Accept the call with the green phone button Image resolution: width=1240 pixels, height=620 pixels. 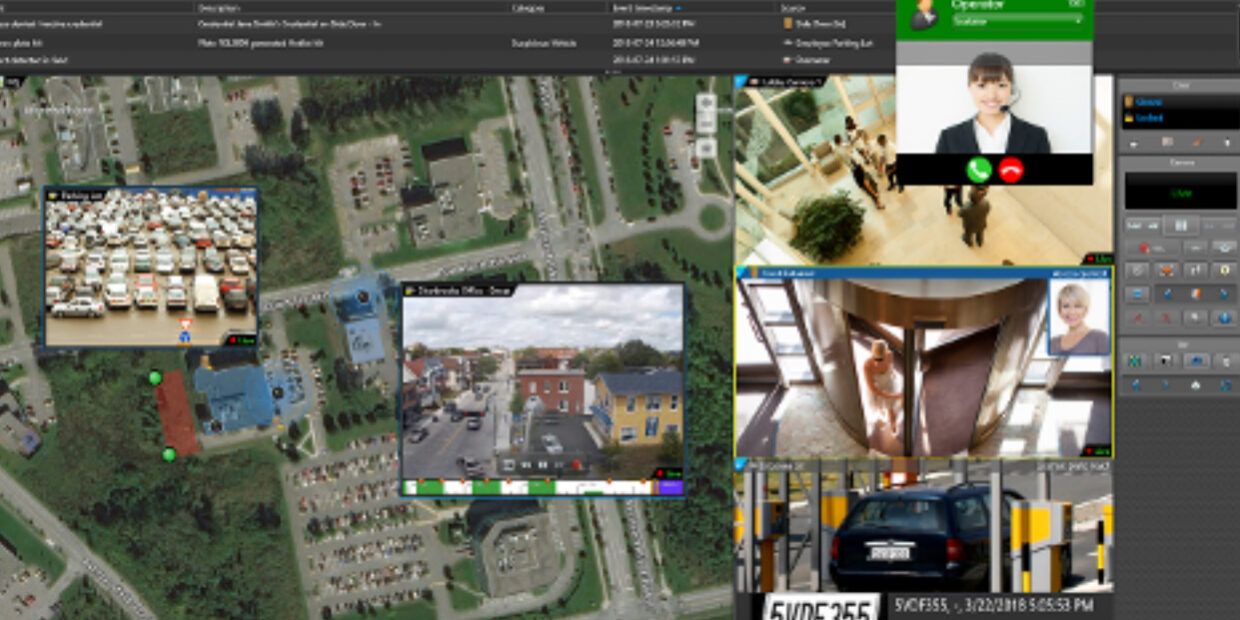point(978,169)
